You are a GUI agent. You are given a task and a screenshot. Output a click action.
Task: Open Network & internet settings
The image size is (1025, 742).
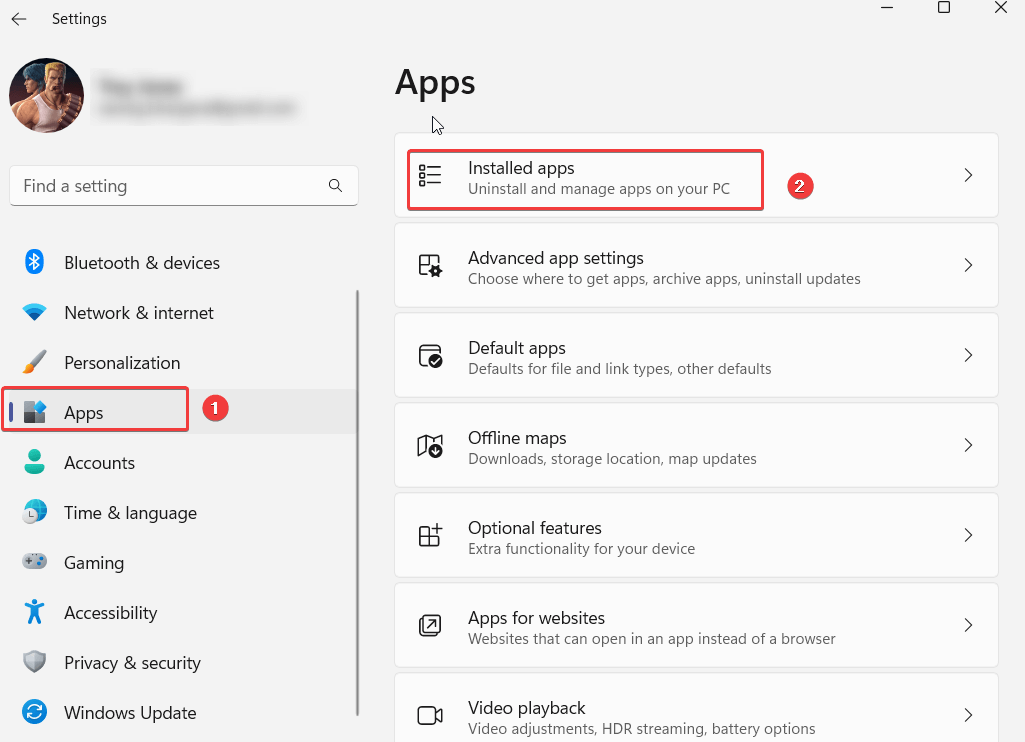(180, 313)
